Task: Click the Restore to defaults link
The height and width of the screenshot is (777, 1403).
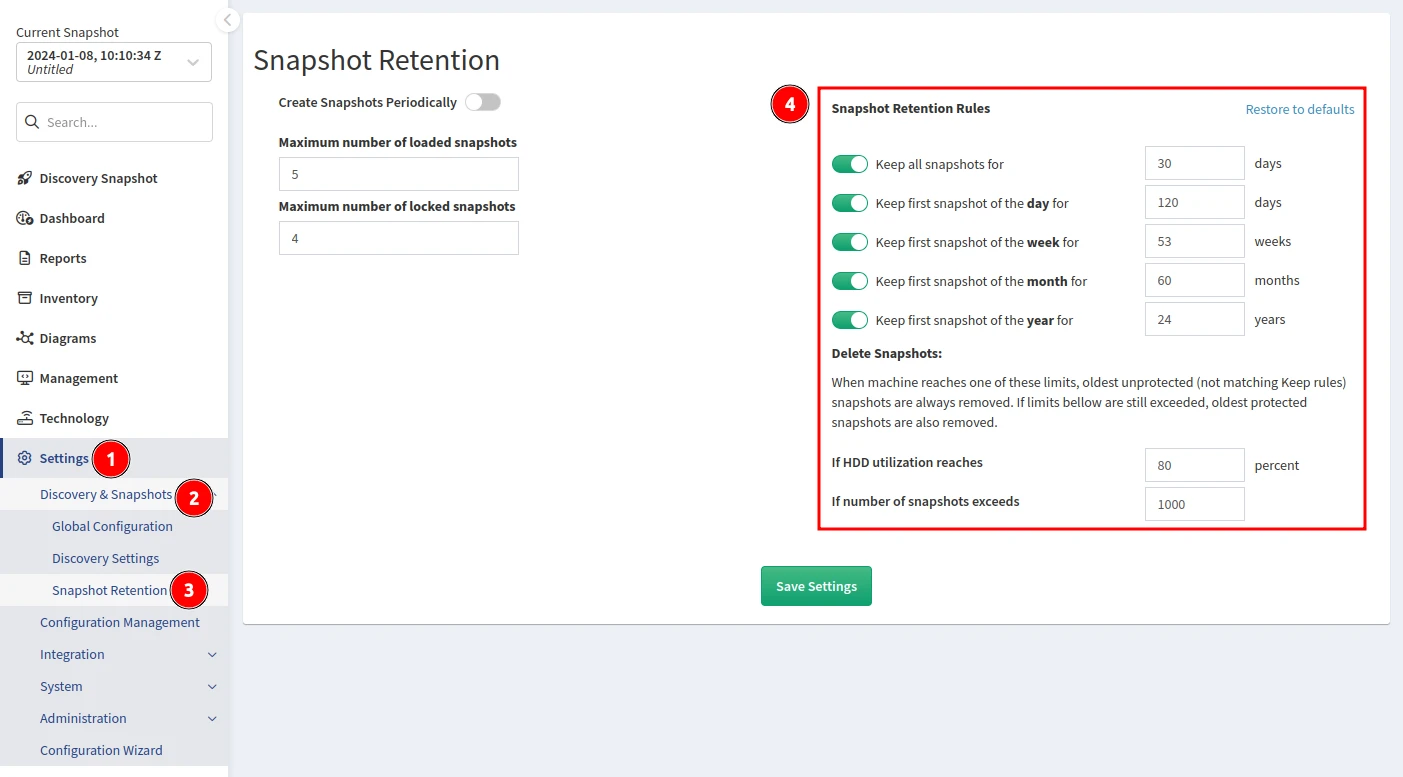Action: coord(1299,109)
